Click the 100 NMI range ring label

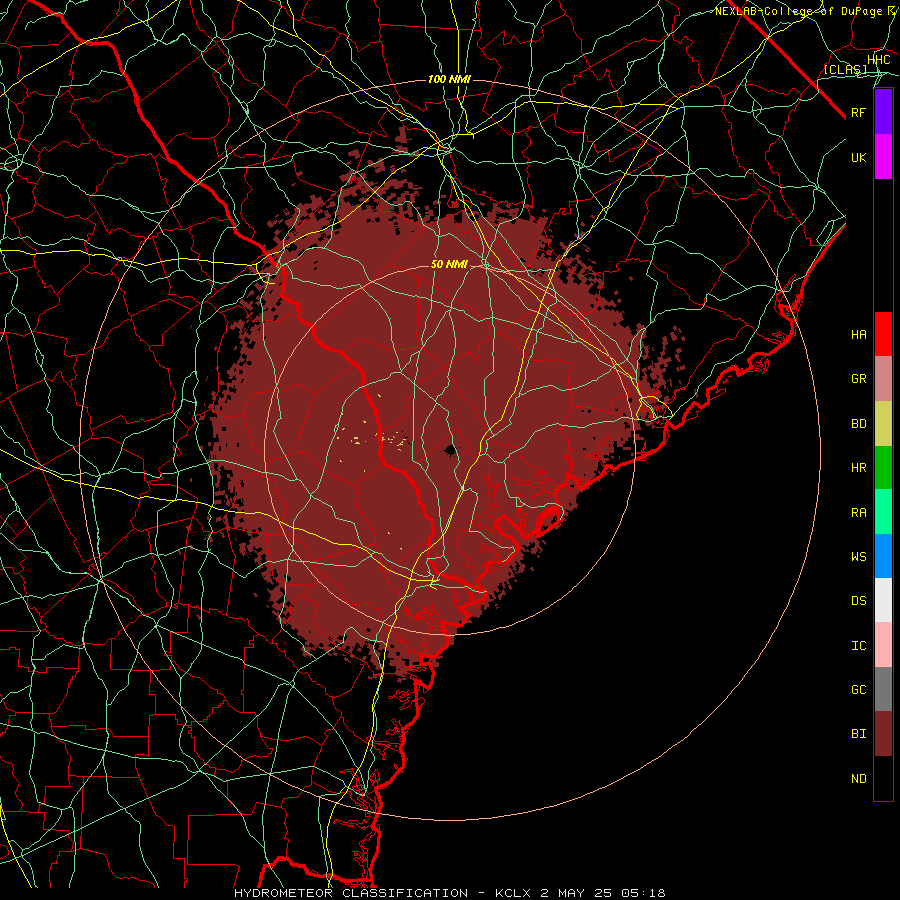[x=449, y=79]
